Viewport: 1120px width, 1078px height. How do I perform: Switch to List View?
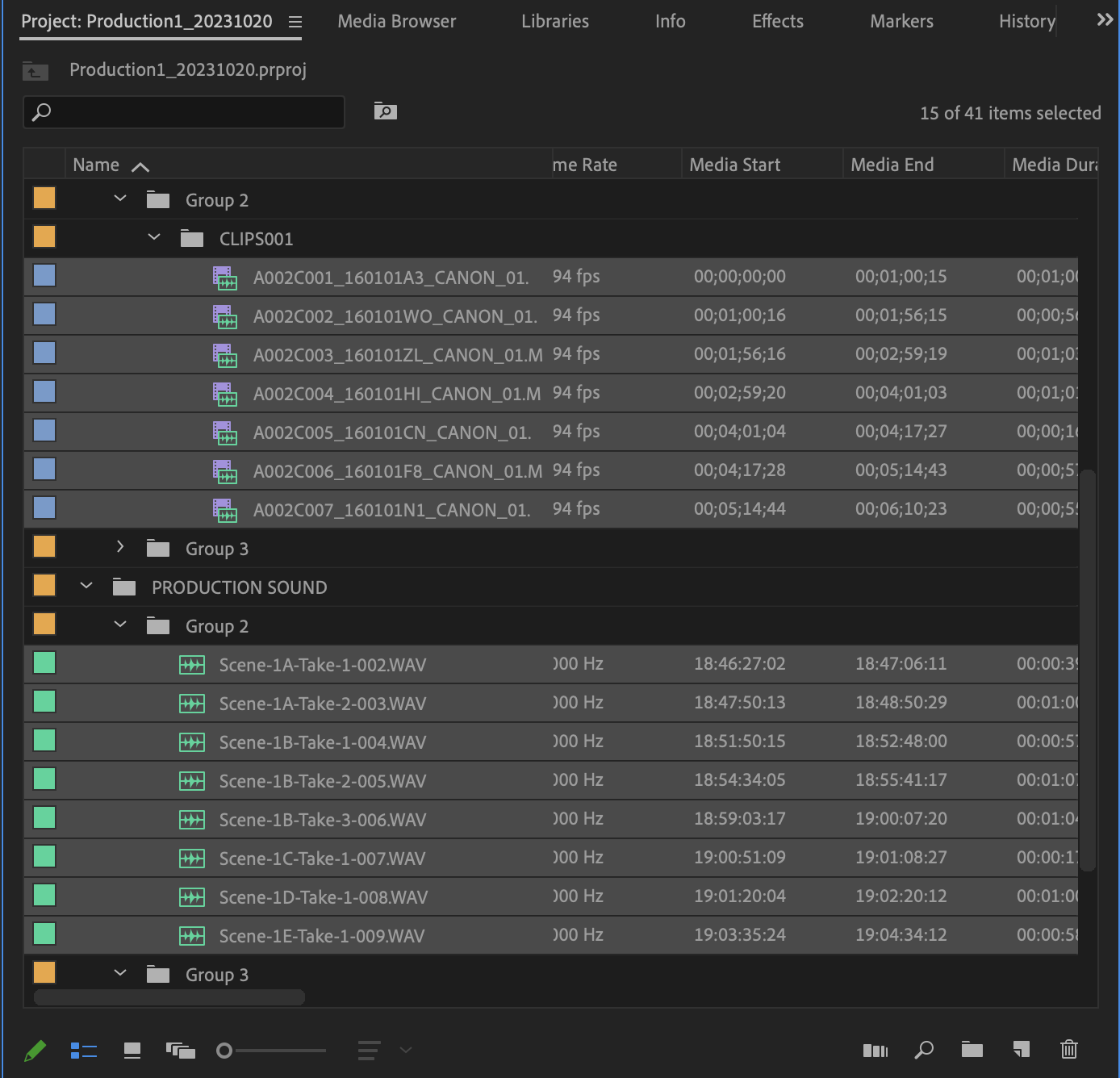[84, 1051]
